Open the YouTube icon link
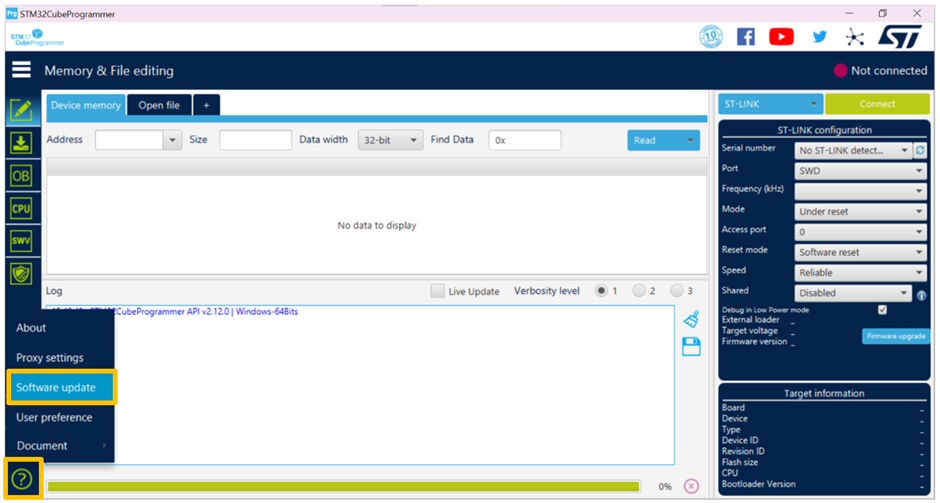 click(x=781, y=37)
